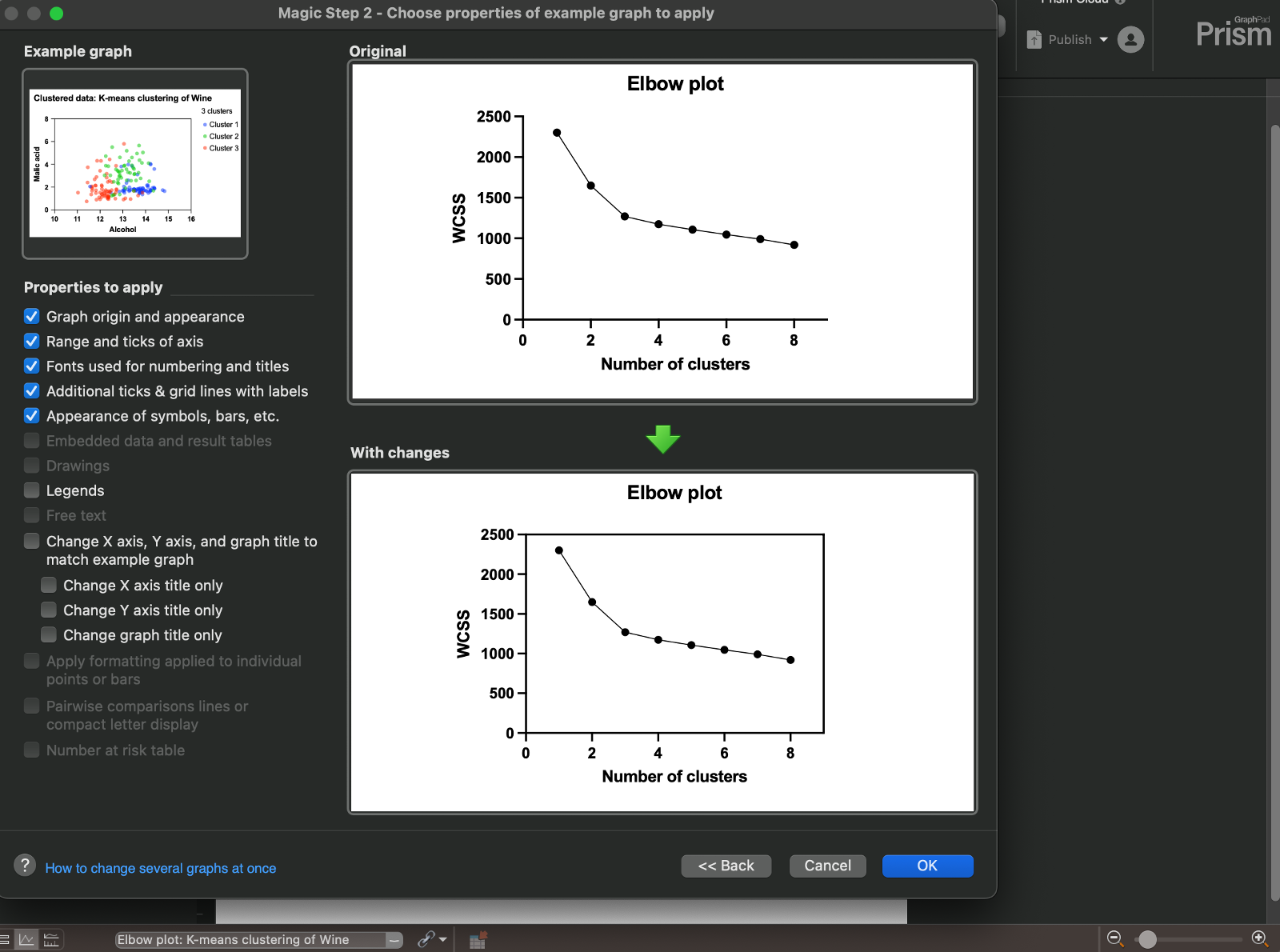
Task: Uncheck Graph origin and appearance
Action: pos(32,316)
